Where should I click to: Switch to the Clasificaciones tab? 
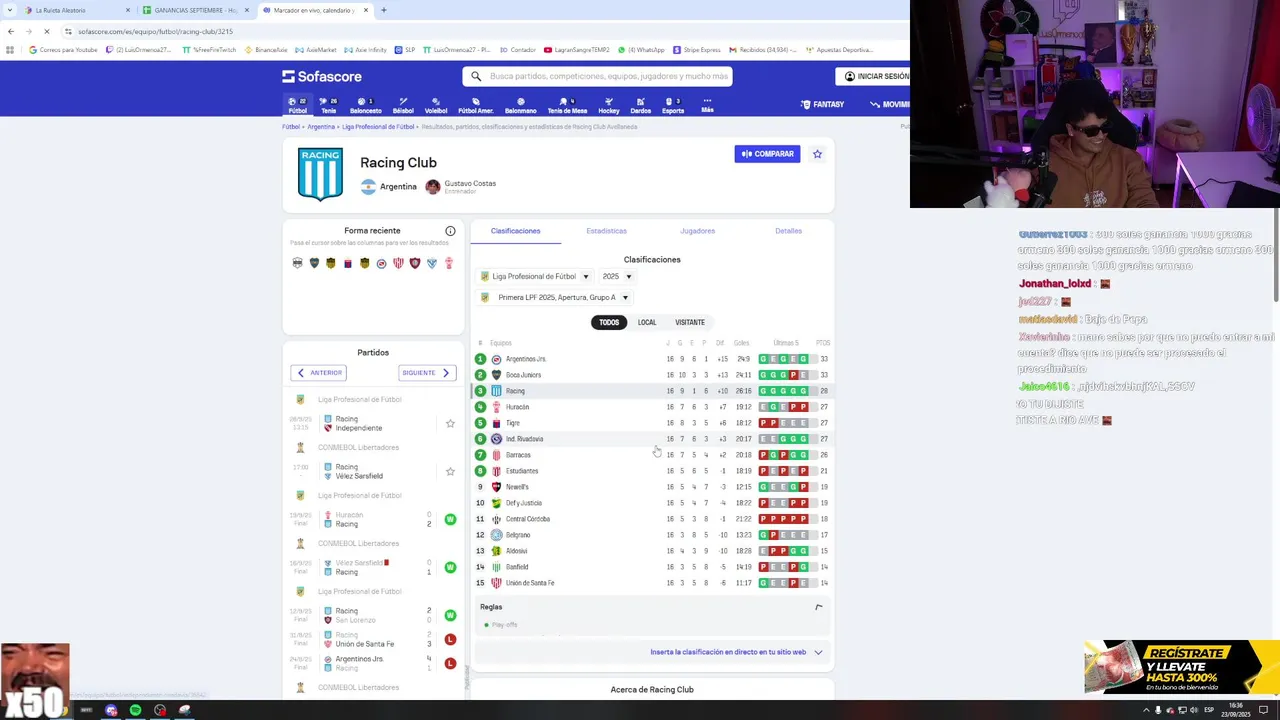tap(516, 231)
